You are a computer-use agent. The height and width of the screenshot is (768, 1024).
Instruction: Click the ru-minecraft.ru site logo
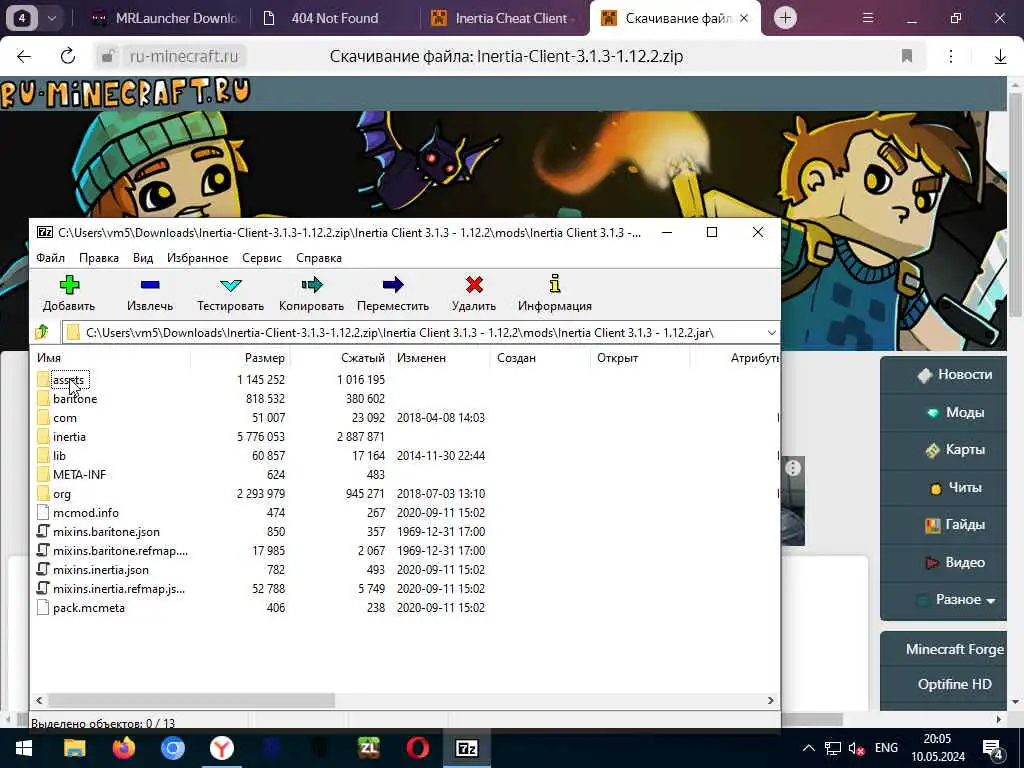pyautogui.click(x=125, y=93)
